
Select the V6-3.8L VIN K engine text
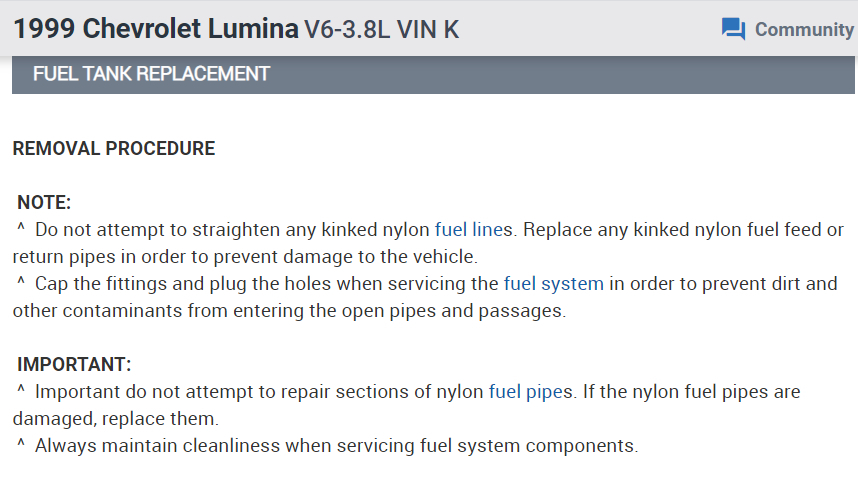pyautogui.click(x=381, y=30)
